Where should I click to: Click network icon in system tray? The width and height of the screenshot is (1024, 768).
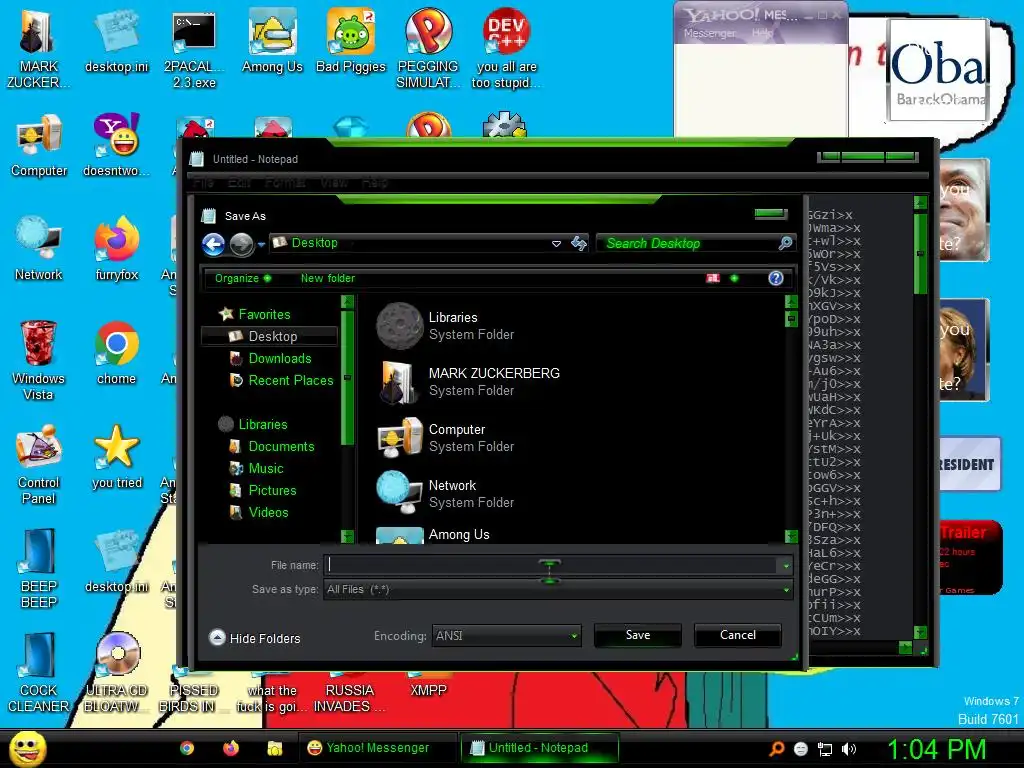pyautogui.click(x=825, y=749)
